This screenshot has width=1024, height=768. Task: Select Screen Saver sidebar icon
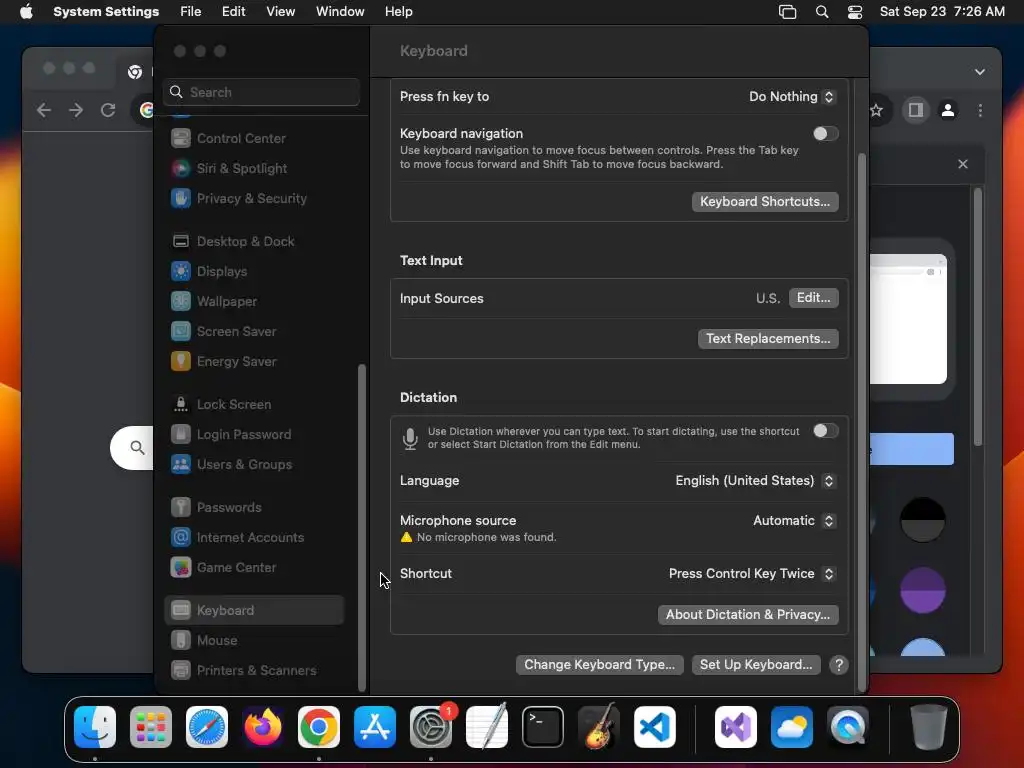pos(181,332)
